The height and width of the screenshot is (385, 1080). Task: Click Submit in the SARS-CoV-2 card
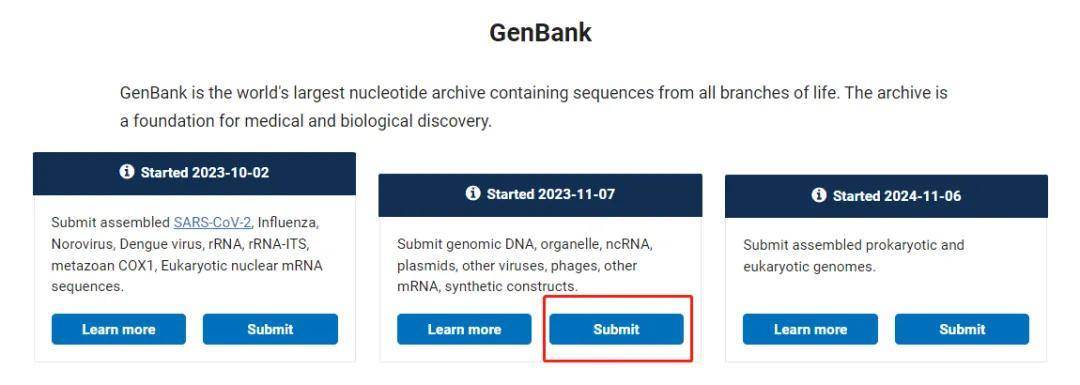pos(270,329)
